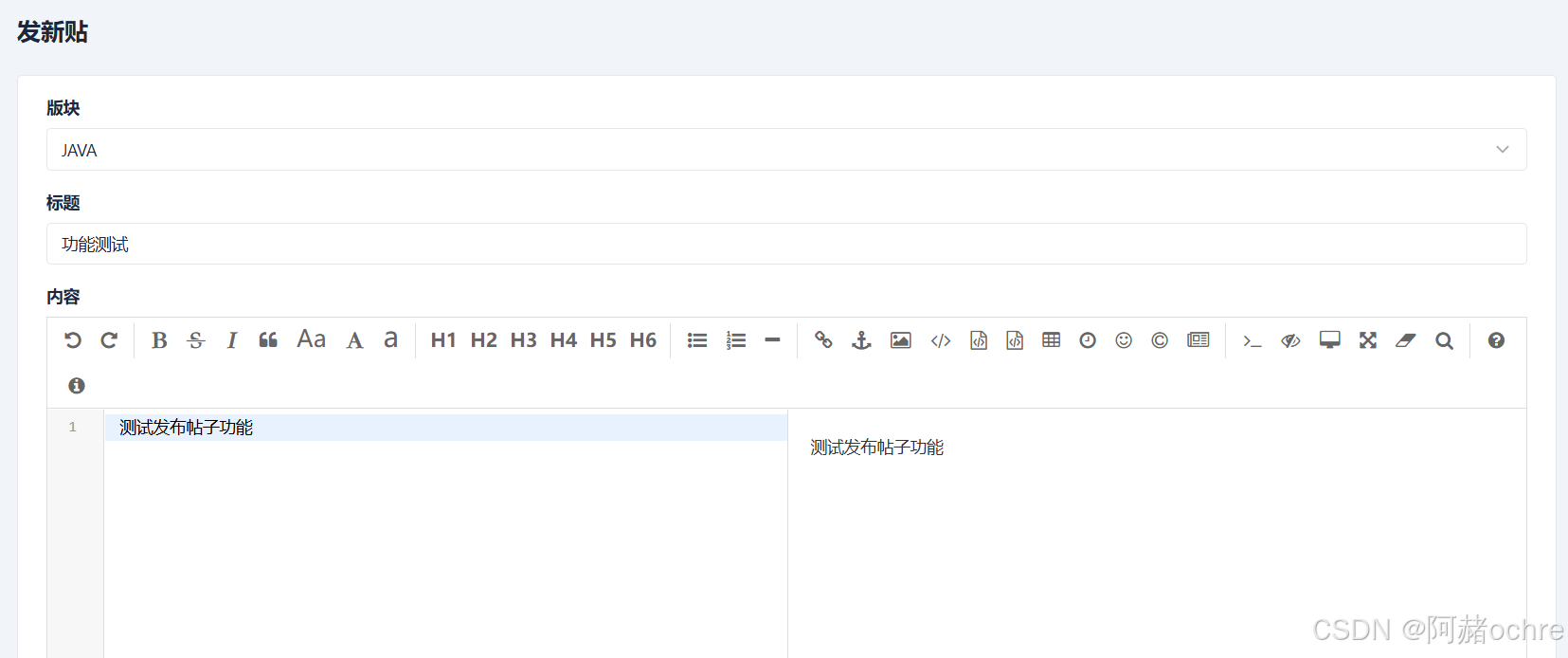The height and width of the screenshot is (658, 1568).
Task: Insert code block icon
Action: pyautogui.click(x=1015, y=340)
